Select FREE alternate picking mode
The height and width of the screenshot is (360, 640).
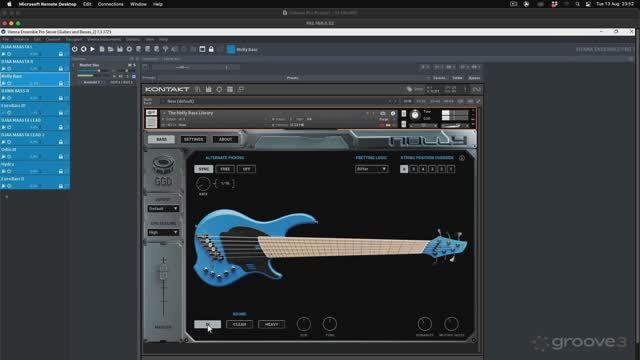pyautogui.click(x=225, y=169)
